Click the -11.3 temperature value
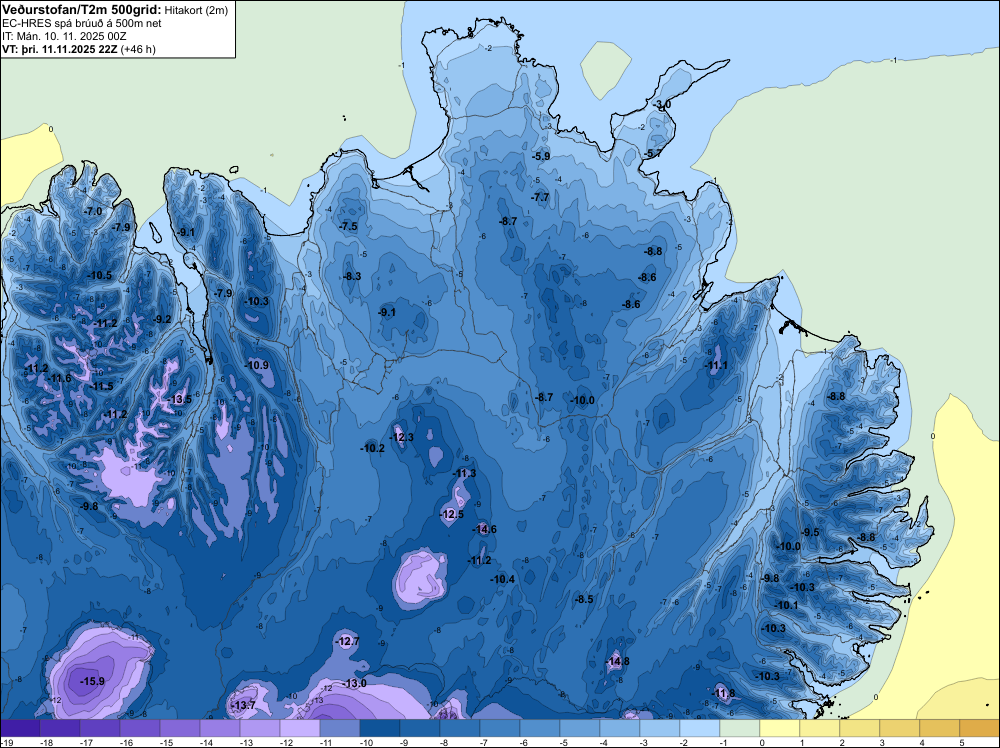This screenshot has width=1000, height=748. (x=464, y=473)
